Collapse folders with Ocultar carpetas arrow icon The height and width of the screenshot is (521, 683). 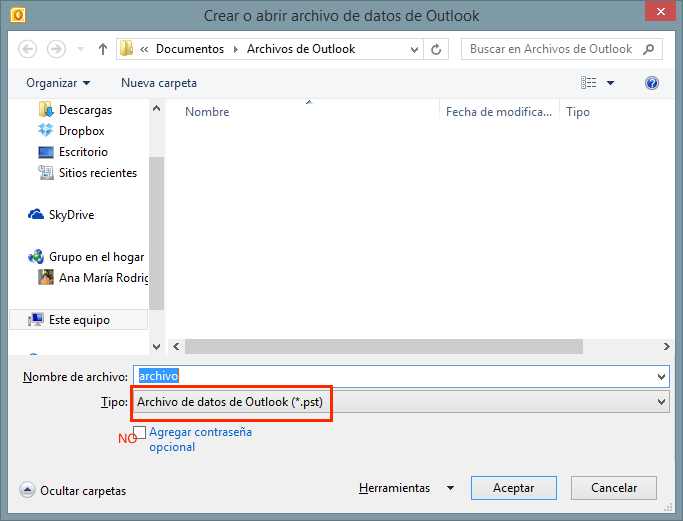[x=27, y=490]
